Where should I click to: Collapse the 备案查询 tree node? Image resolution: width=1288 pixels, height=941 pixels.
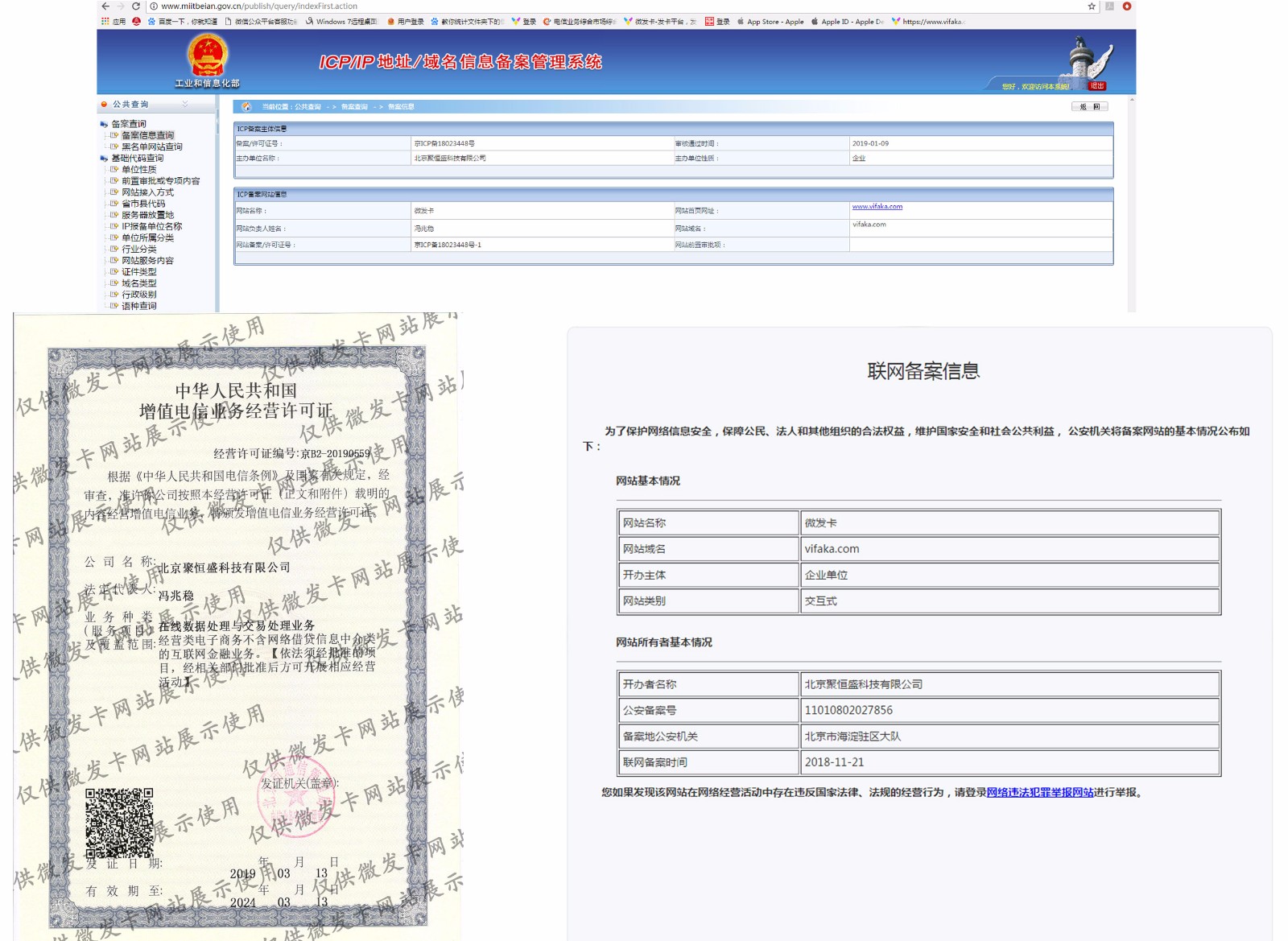coord(104,124)
